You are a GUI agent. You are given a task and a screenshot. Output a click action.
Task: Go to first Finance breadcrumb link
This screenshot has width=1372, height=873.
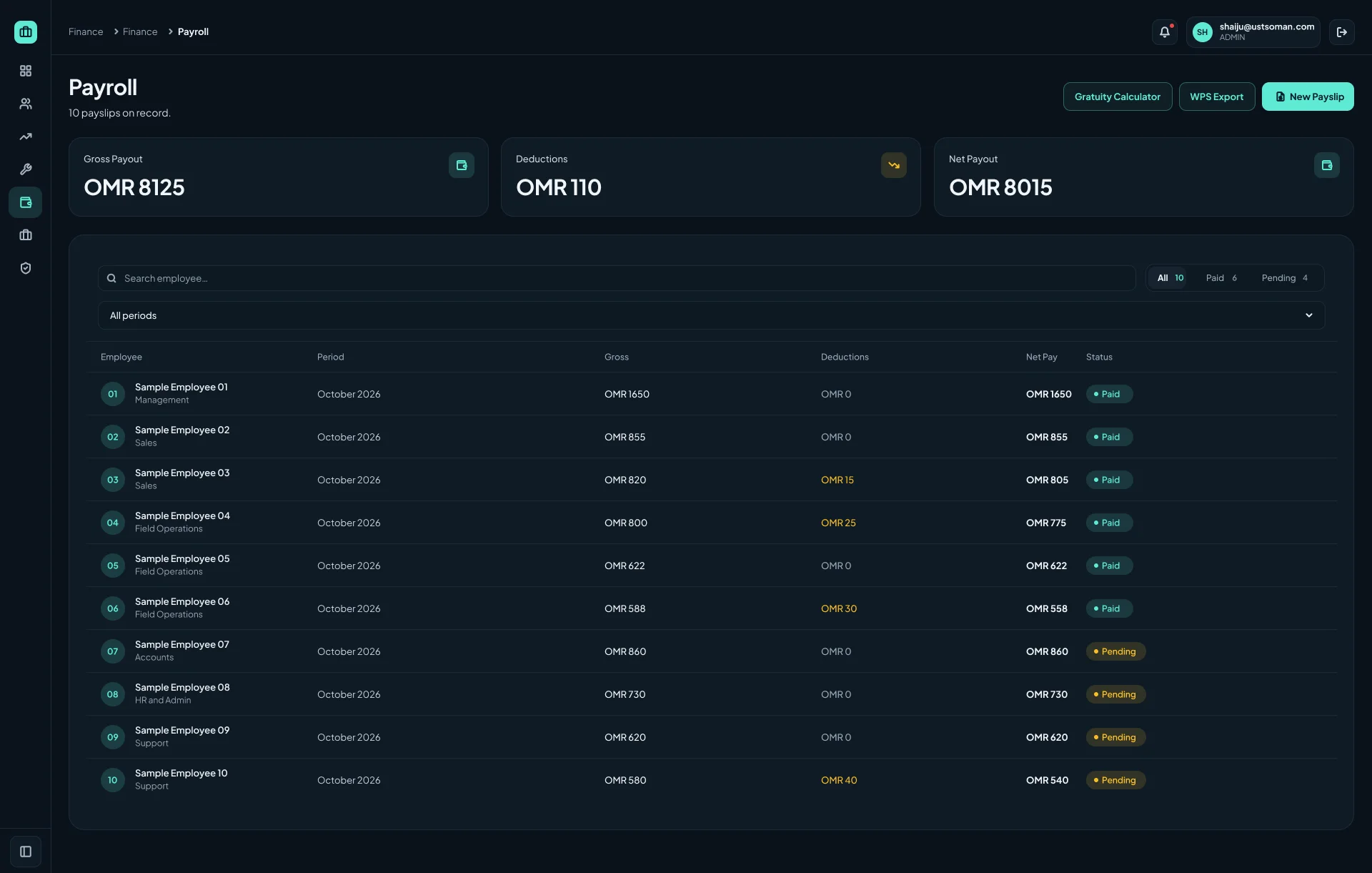86,31
